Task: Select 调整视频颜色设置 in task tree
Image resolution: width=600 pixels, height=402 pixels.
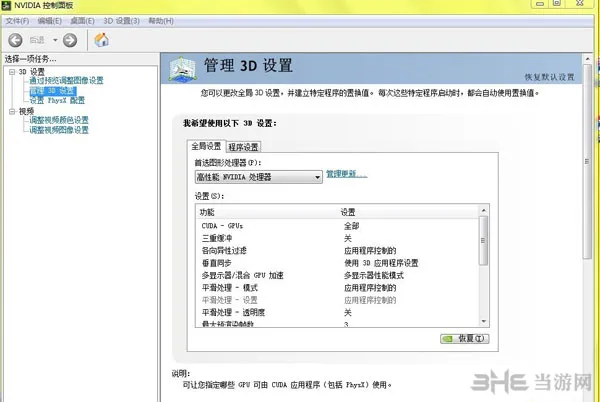Action: coord(59,120)
